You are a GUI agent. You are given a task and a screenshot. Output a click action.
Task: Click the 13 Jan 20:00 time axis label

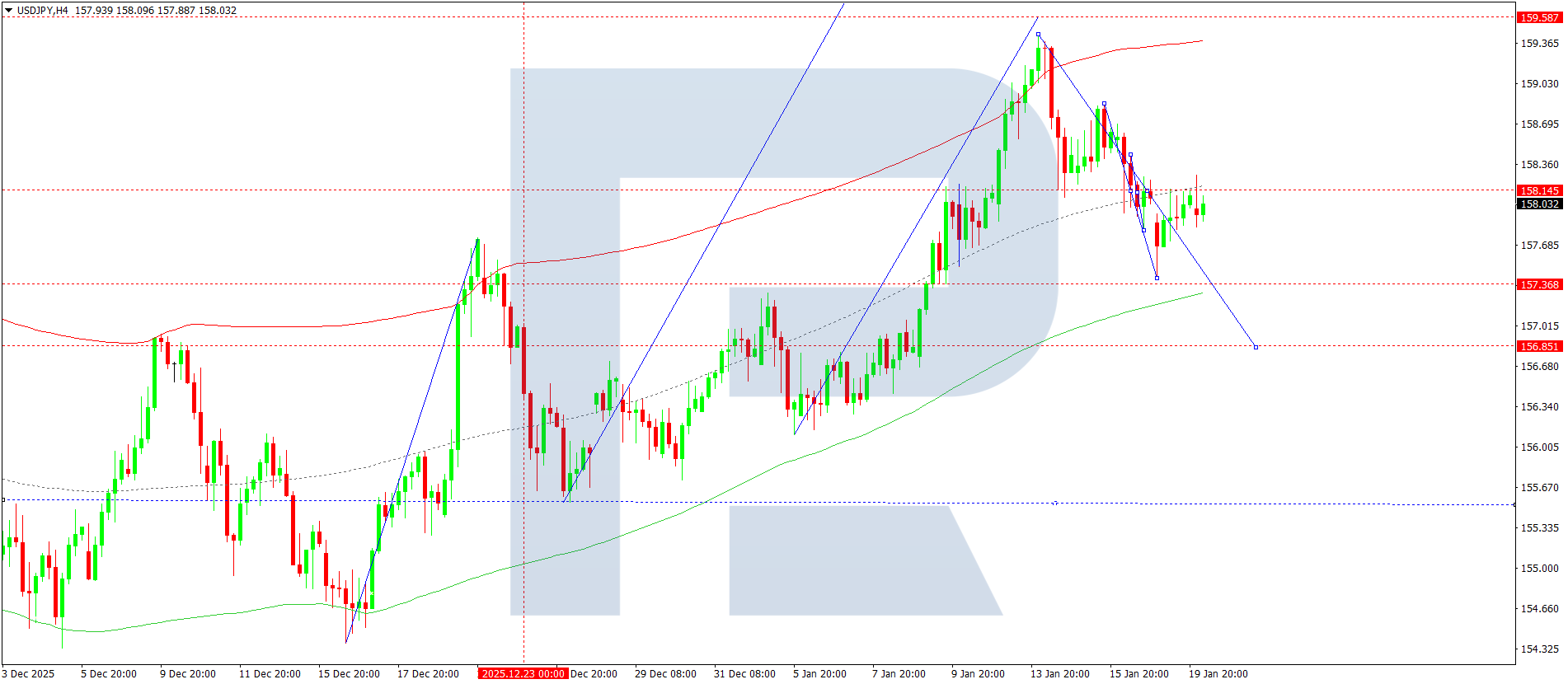1059,674
